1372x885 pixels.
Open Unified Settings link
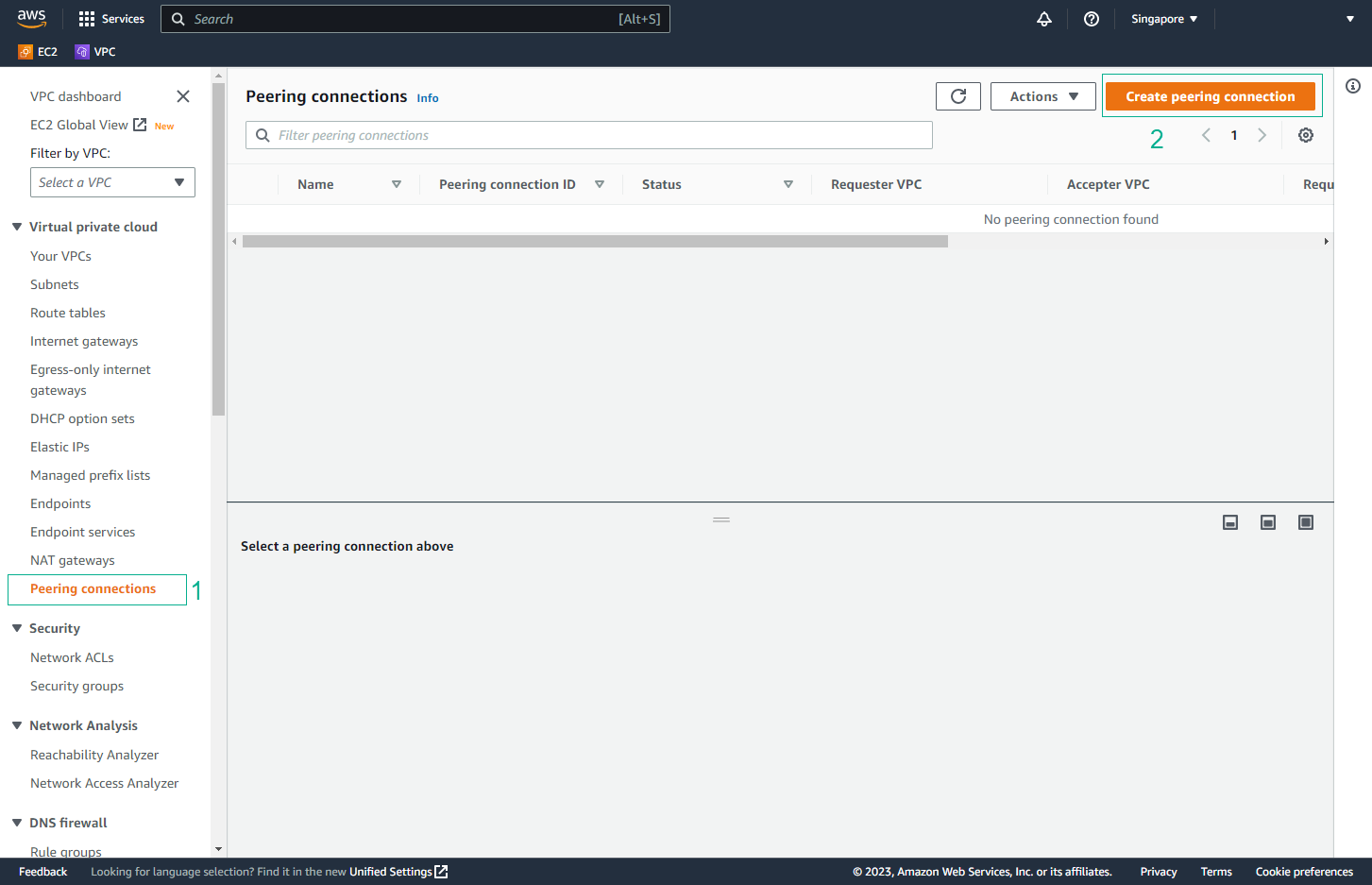pos(398,872)
